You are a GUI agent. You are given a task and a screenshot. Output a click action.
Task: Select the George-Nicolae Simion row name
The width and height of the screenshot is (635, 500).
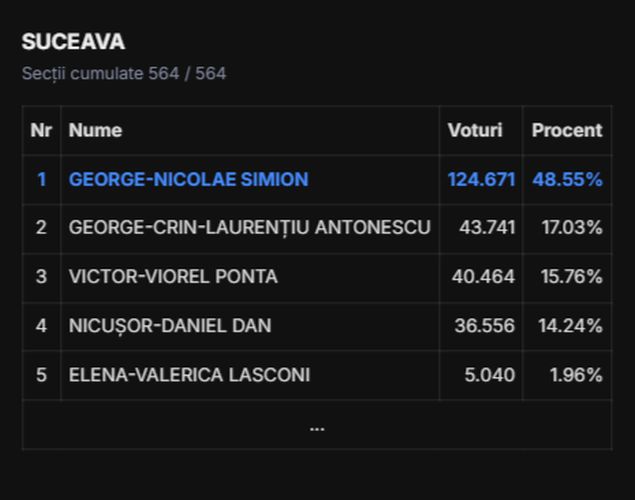click(x=189, y=179)
